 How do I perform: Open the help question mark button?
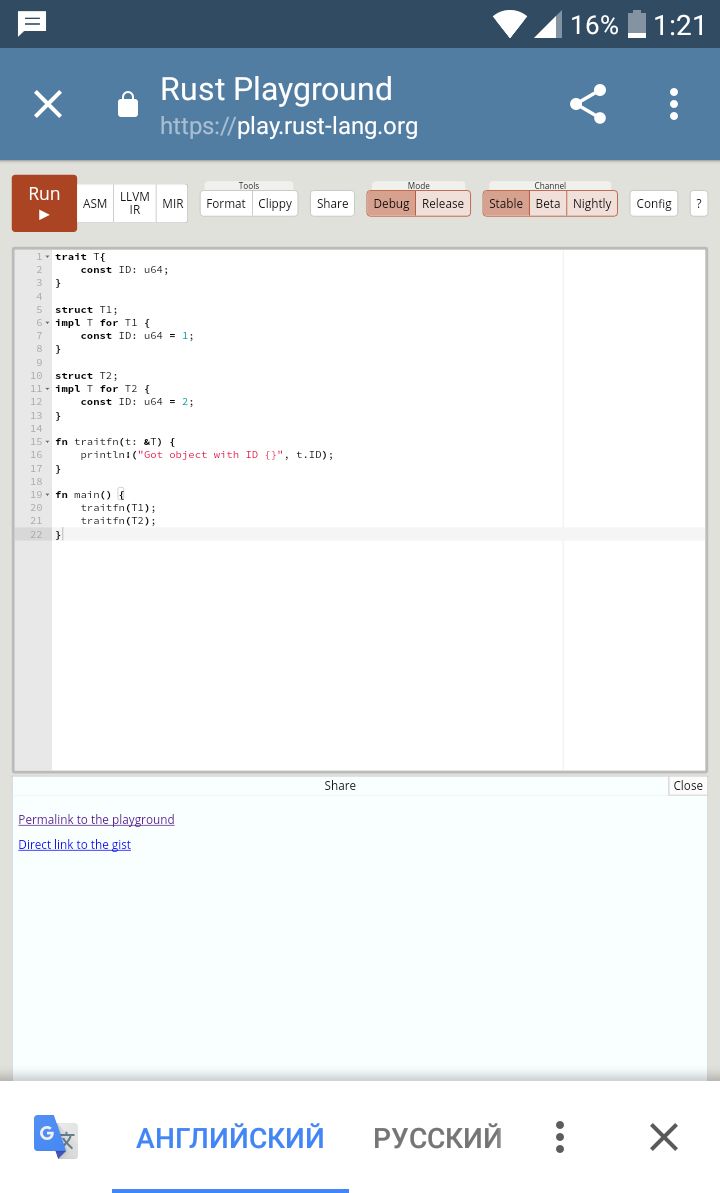click(699, 203)
